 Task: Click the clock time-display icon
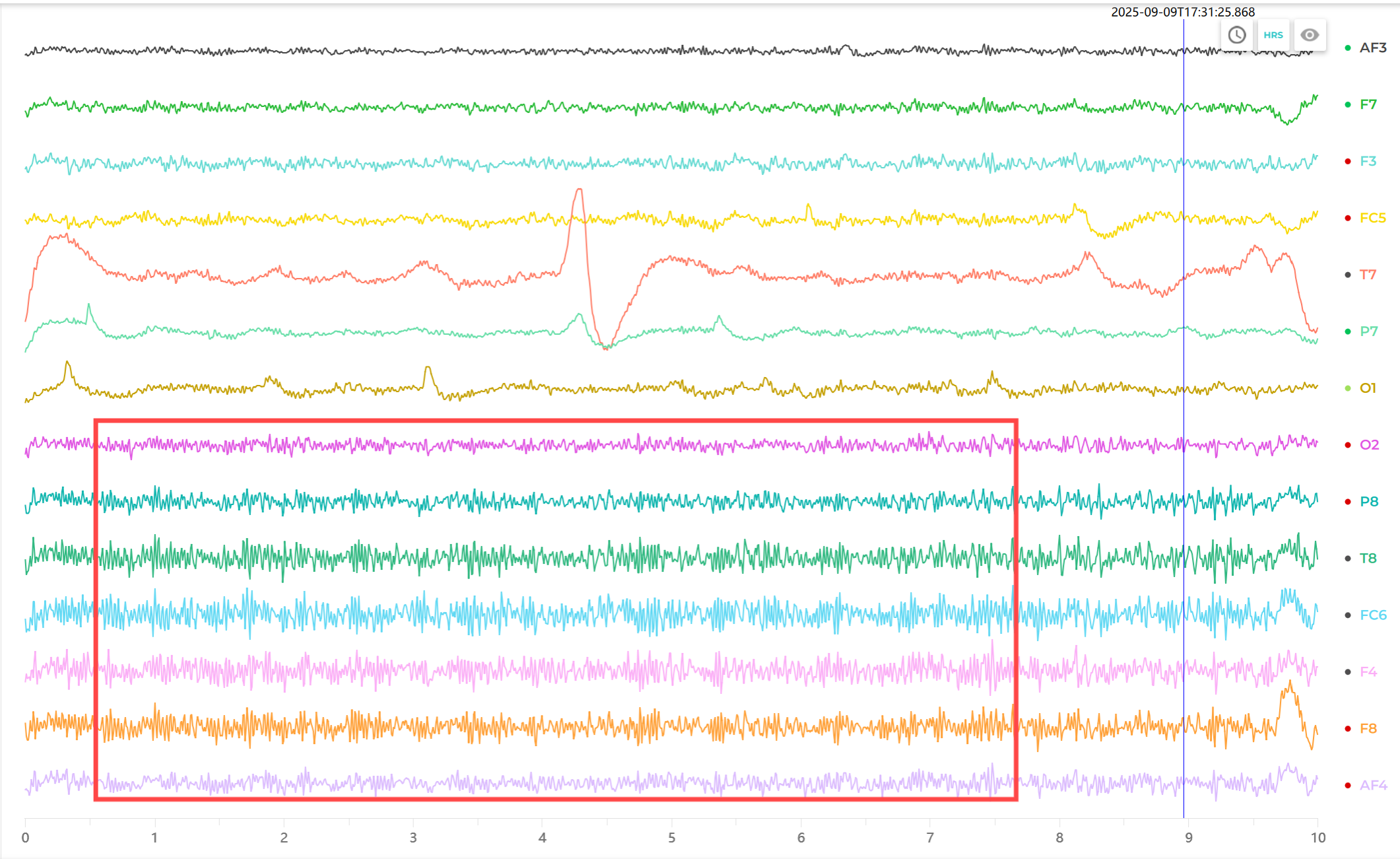1237,35
